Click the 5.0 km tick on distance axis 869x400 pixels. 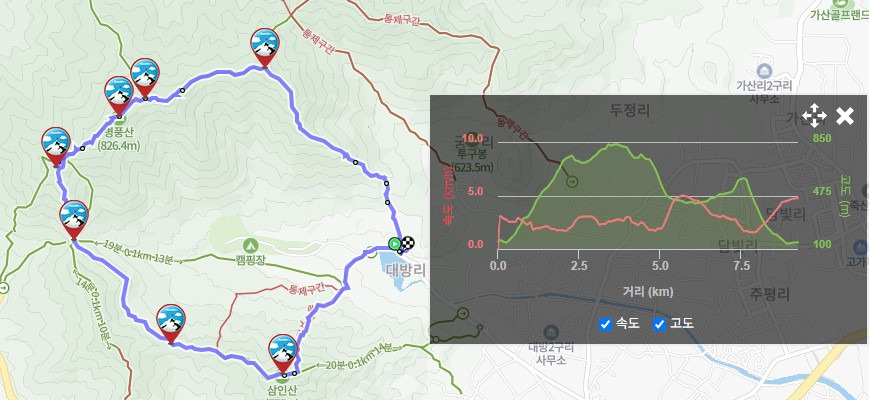tap(660, 266)
